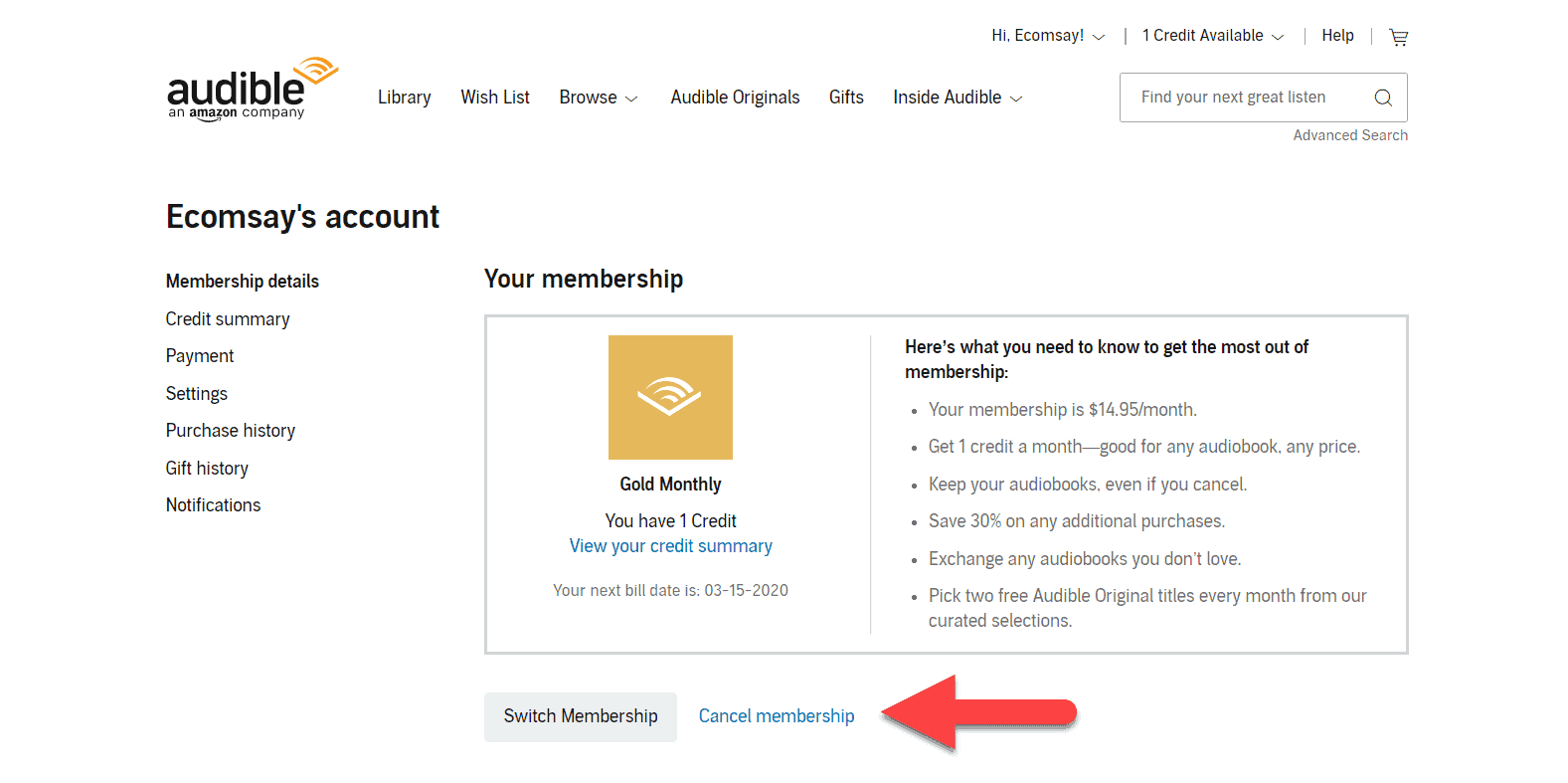Open Audible Originals section
Screen dimensions: 1568x783
[x=735, y=98]
